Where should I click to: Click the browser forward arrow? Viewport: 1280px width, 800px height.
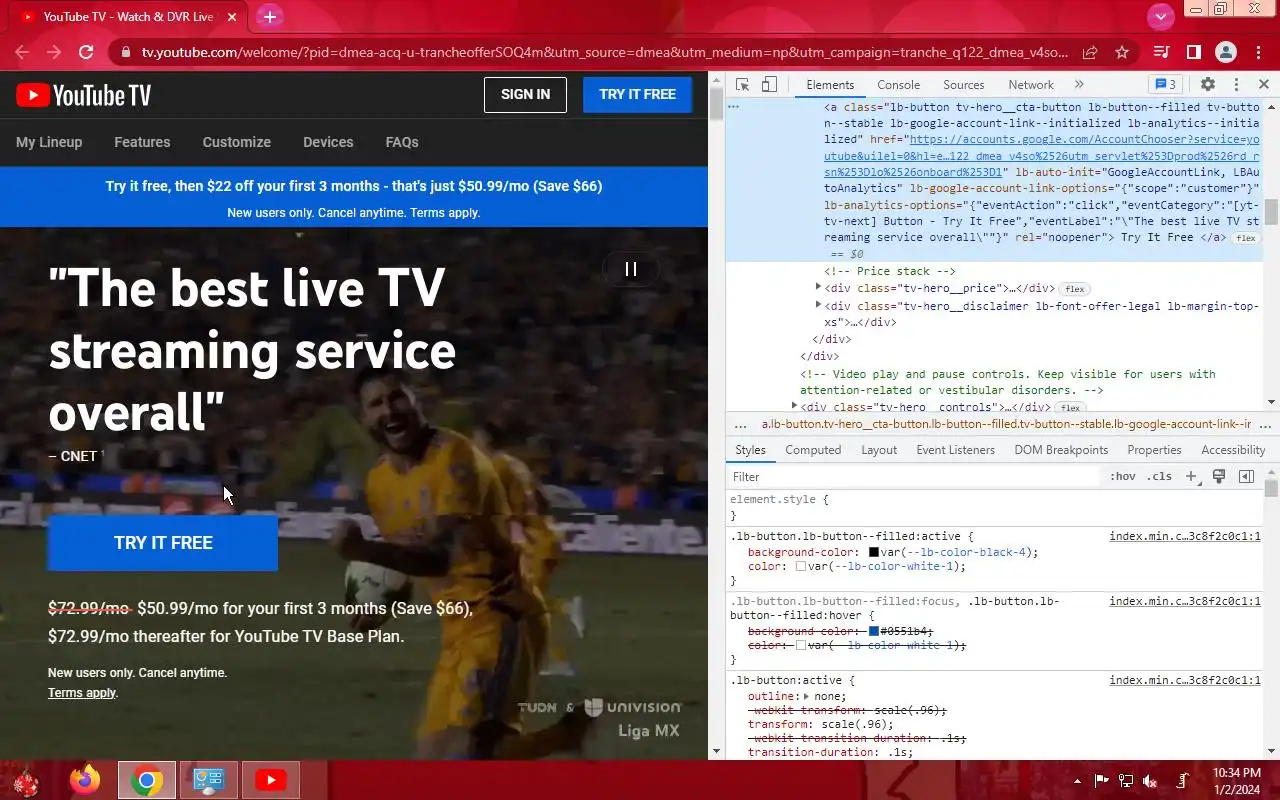(54, 52)
